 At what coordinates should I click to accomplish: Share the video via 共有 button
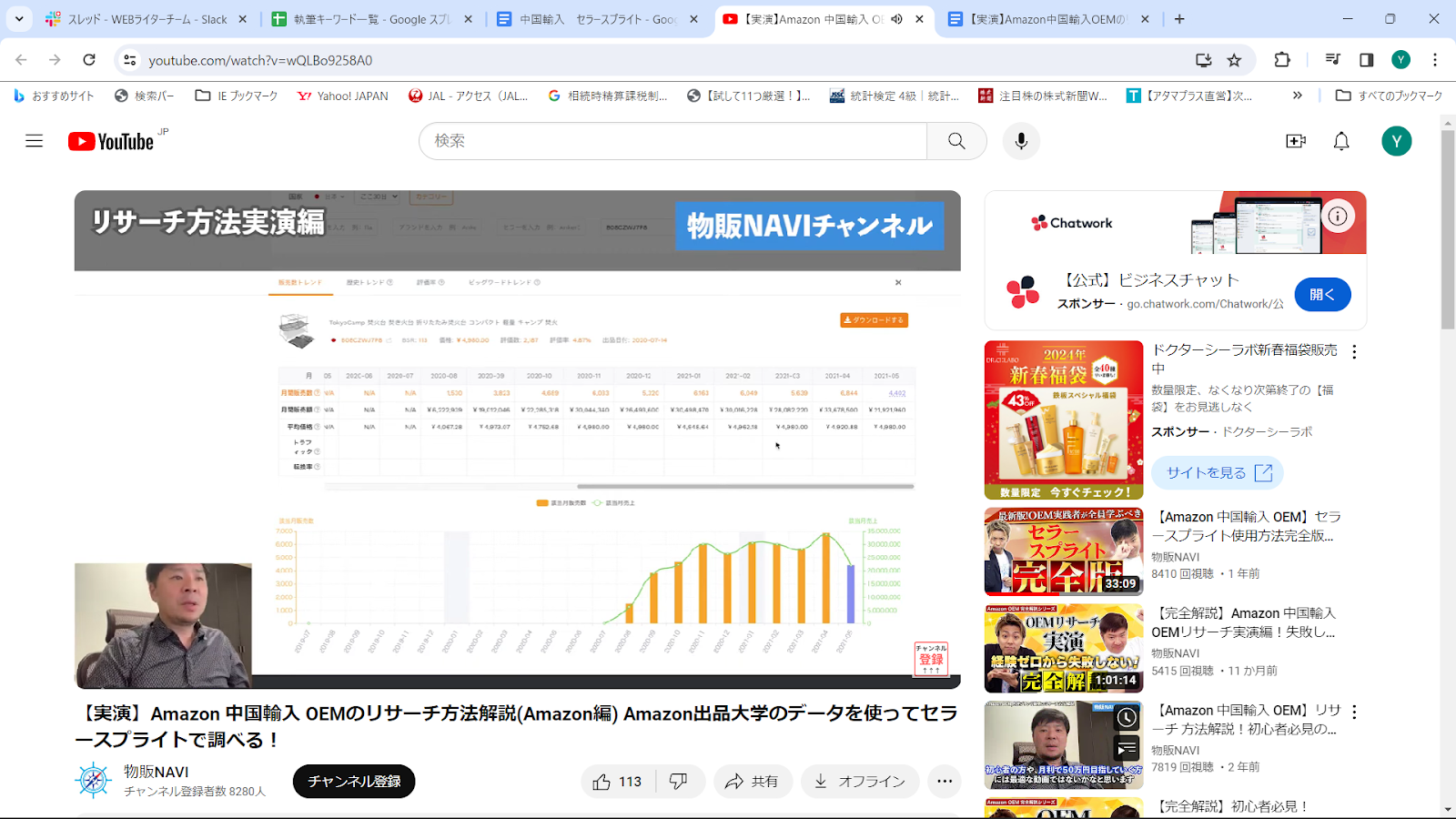pyautogui.click(x=752, y=782)
